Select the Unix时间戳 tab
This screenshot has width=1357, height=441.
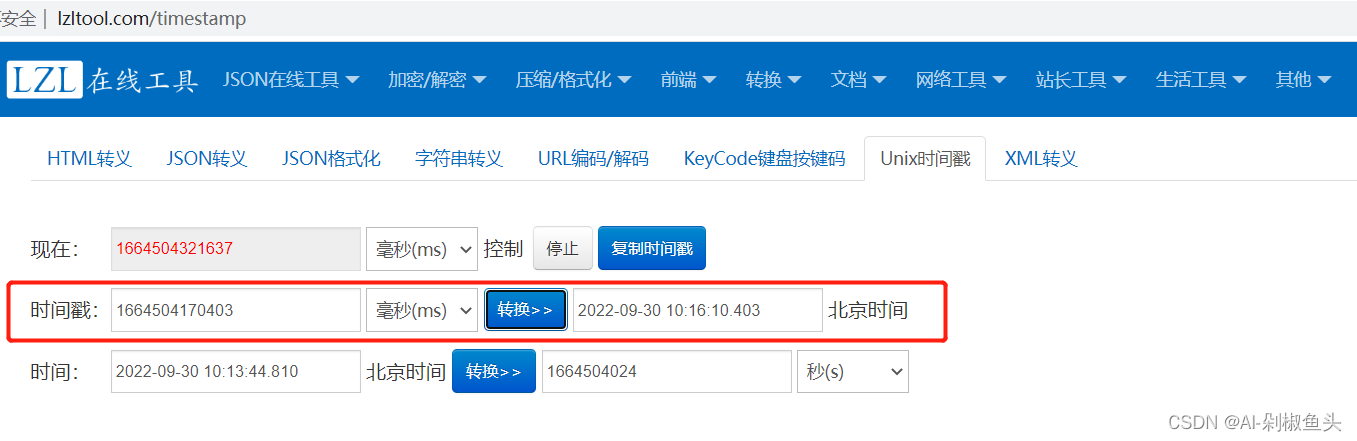pyautogui.click(x=925, y=159)
